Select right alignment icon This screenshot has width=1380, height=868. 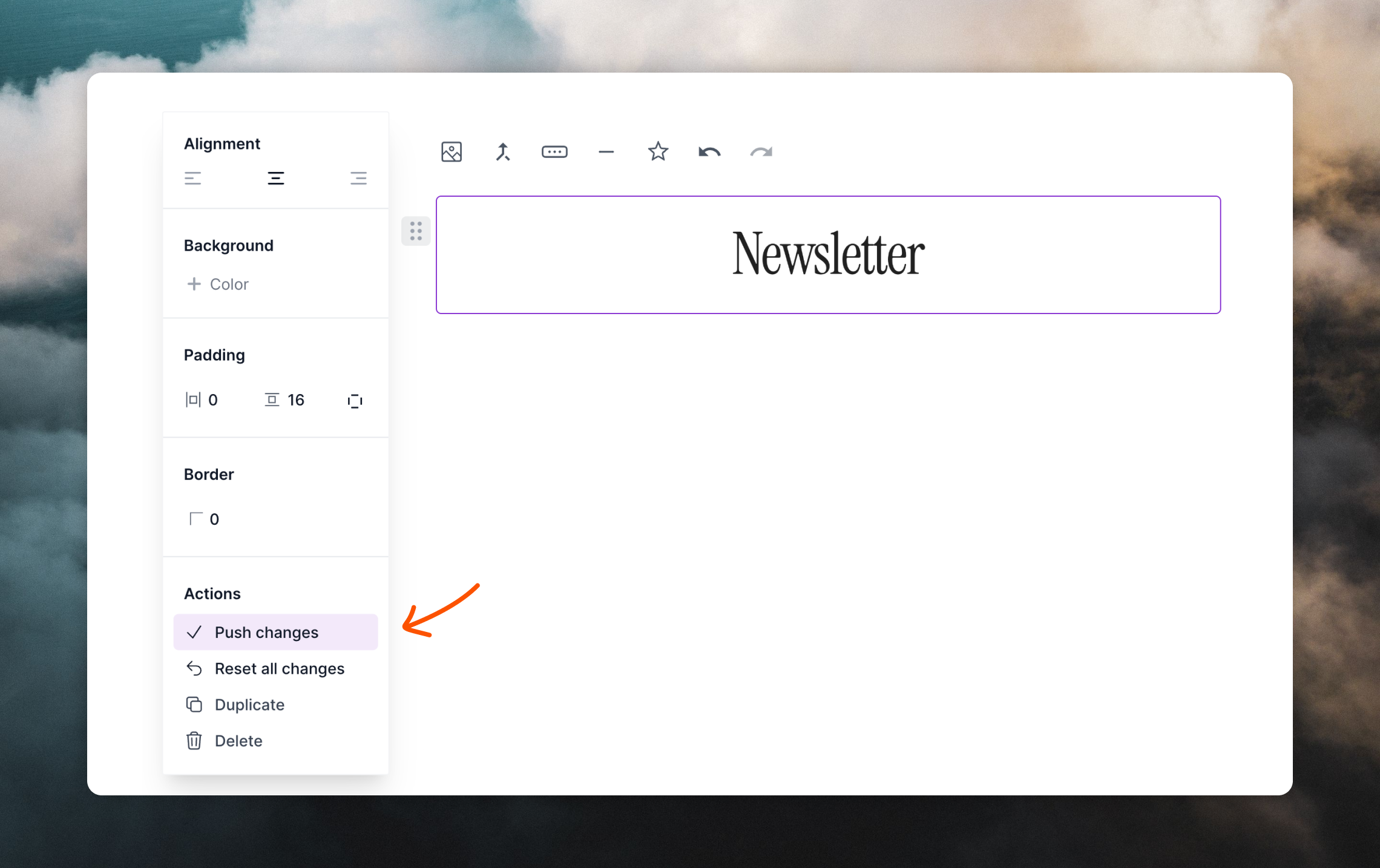click(358, 178)
